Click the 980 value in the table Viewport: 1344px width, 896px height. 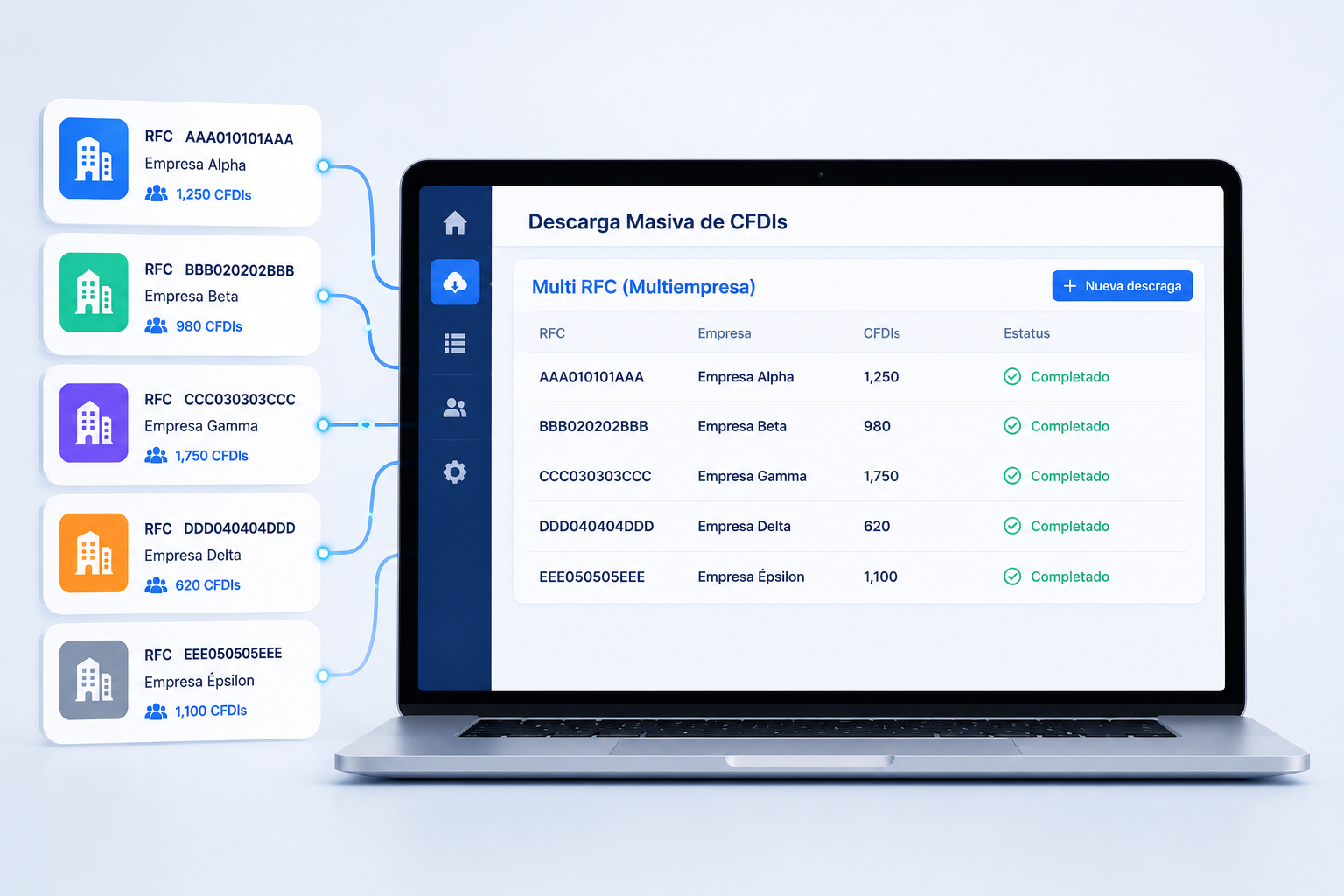click(877, 426)
